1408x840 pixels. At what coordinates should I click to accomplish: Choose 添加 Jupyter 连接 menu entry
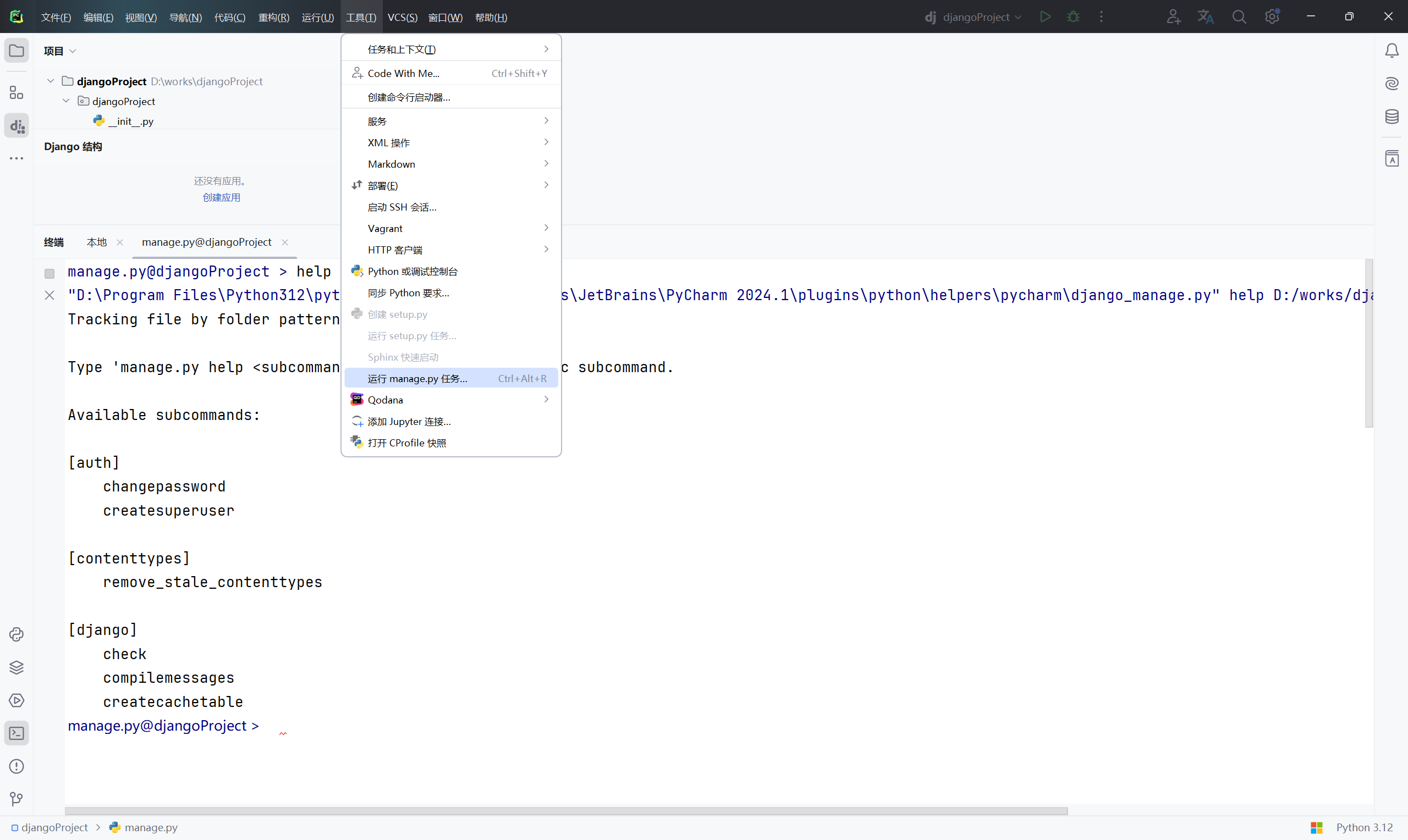(450, 422)
